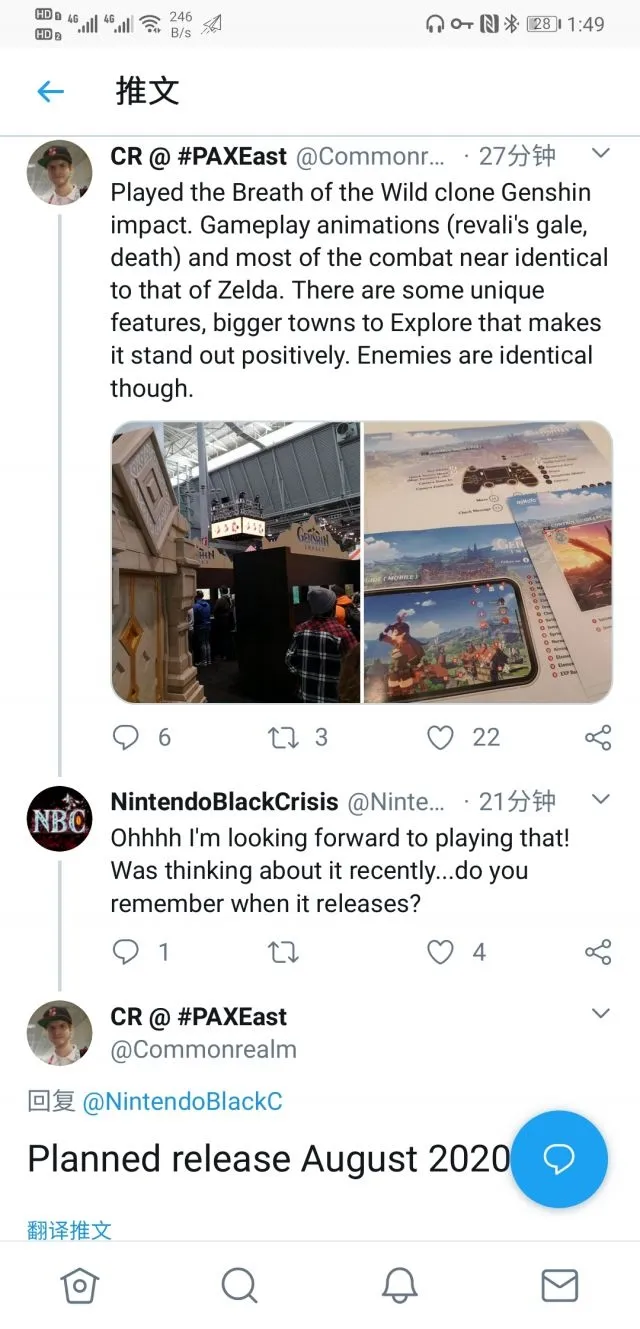Image resolution: width=640 pixels, height=1329 pixels.
Task: Open Messages envelope tab
Action: coord(559,1285)
